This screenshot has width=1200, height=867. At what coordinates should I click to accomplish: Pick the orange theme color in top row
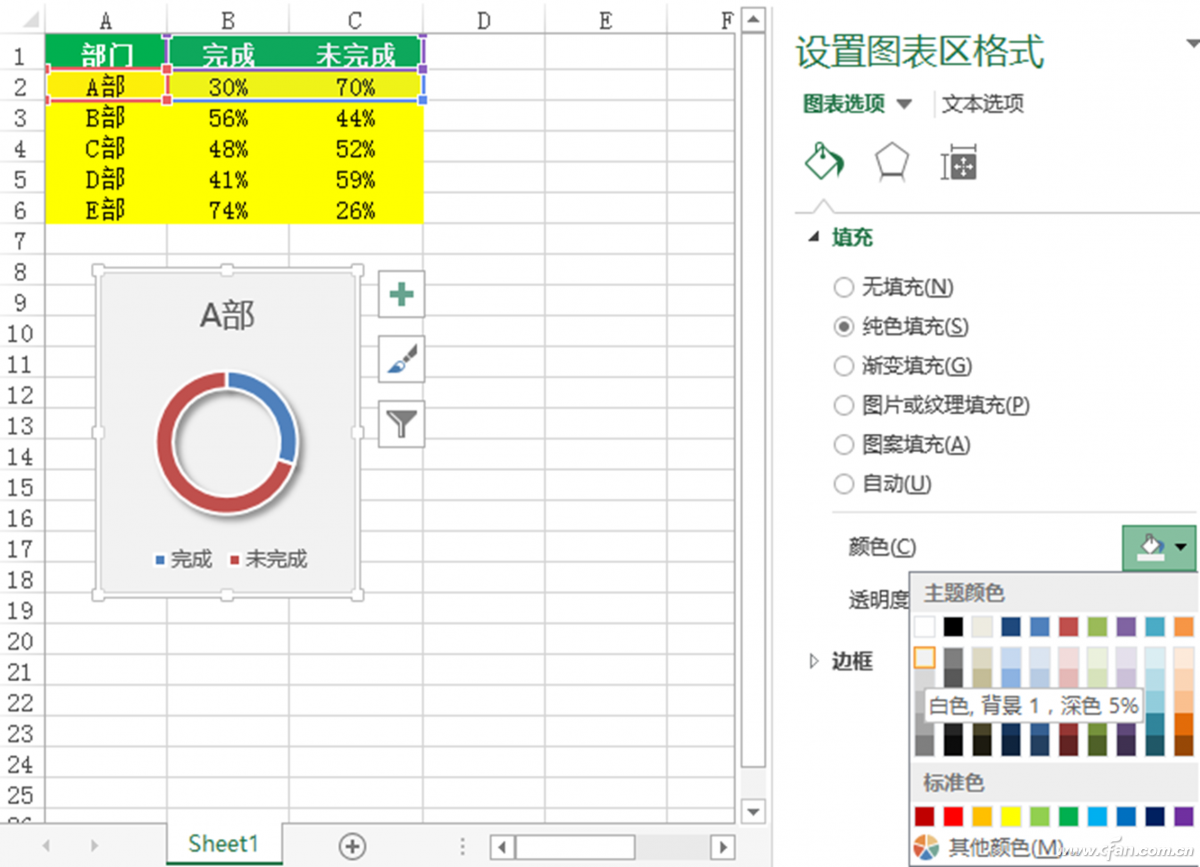(x=1185, y=627)
